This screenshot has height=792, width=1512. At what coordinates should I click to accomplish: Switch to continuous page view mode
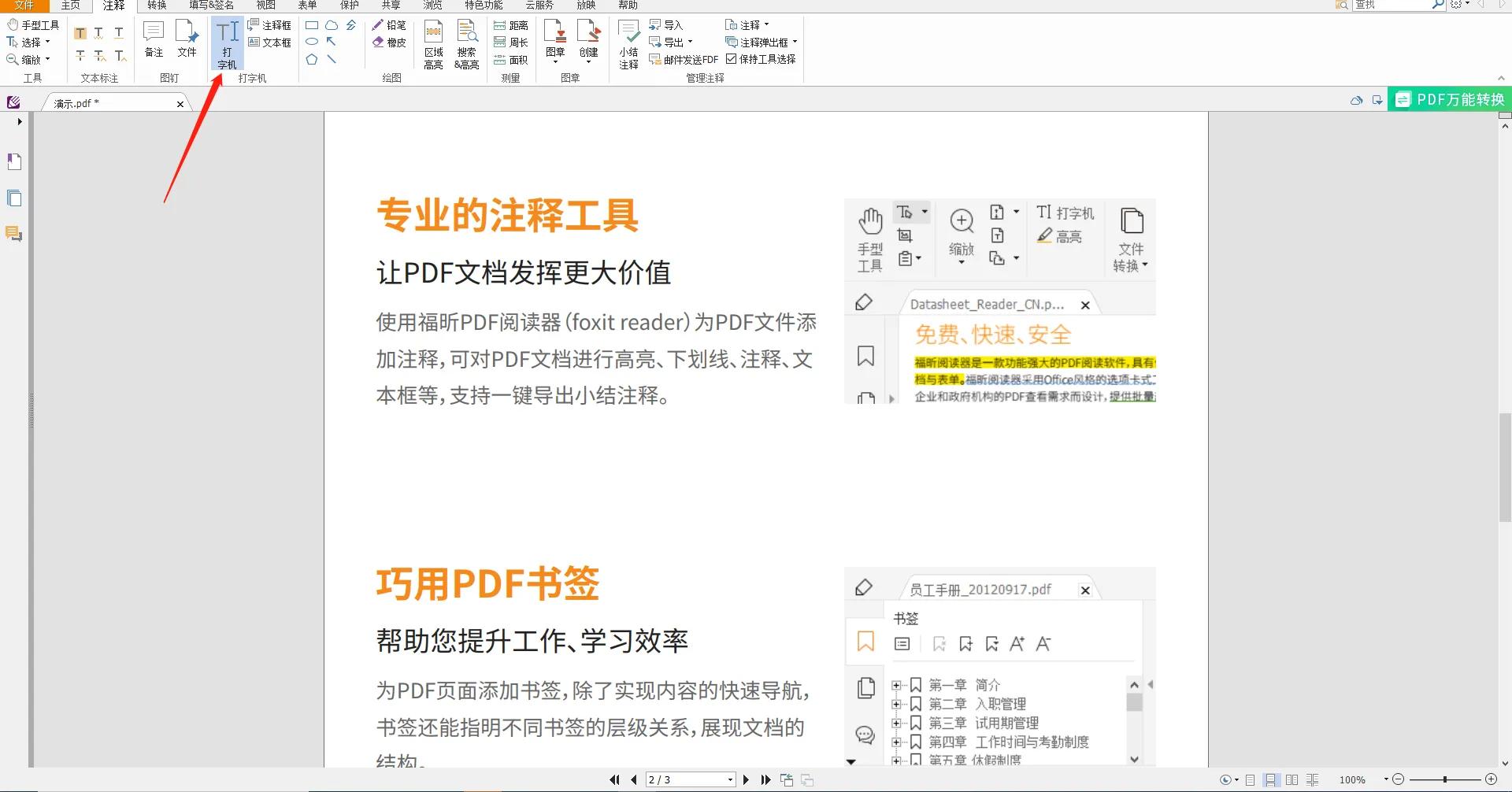[1270, 780]
